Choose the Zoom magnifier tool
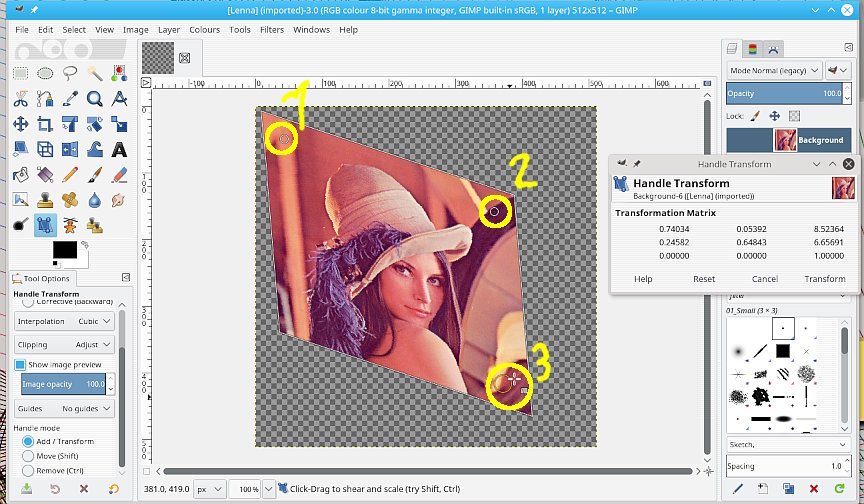Screen dimensions: 864x504 pyautogui.click(x=95, y=98)
